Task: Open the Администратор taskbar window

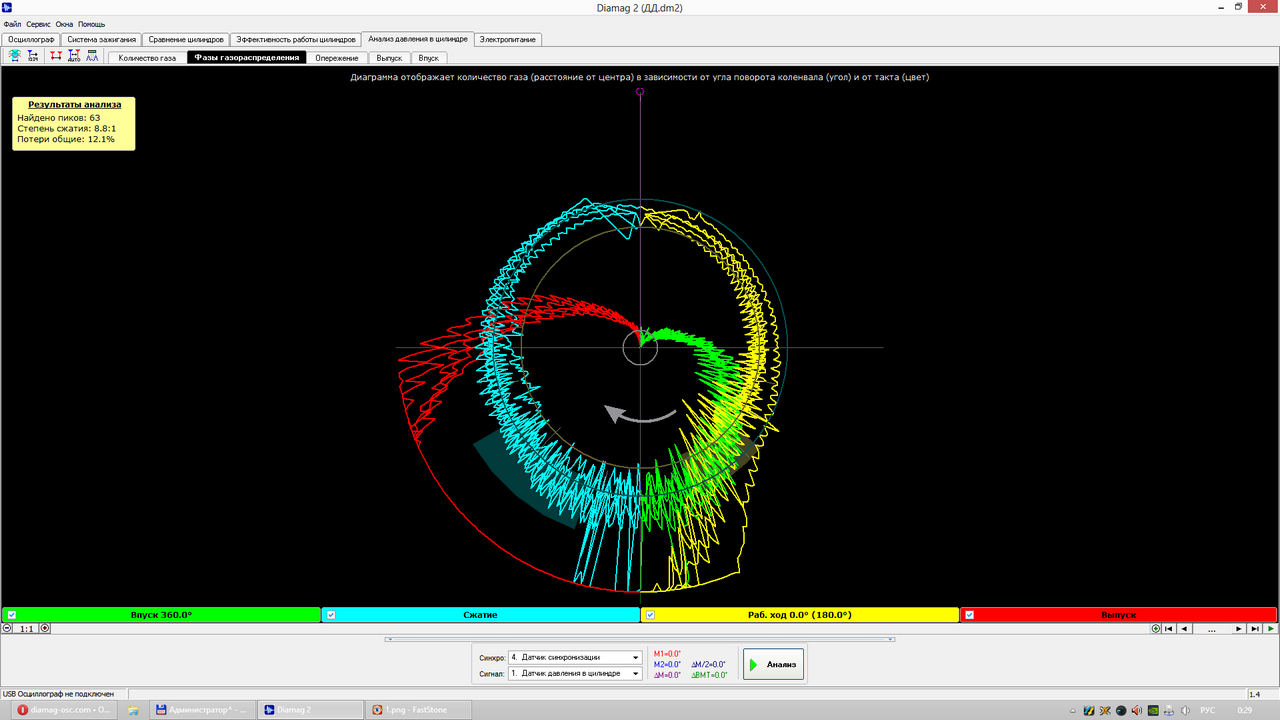Action: 203,710
